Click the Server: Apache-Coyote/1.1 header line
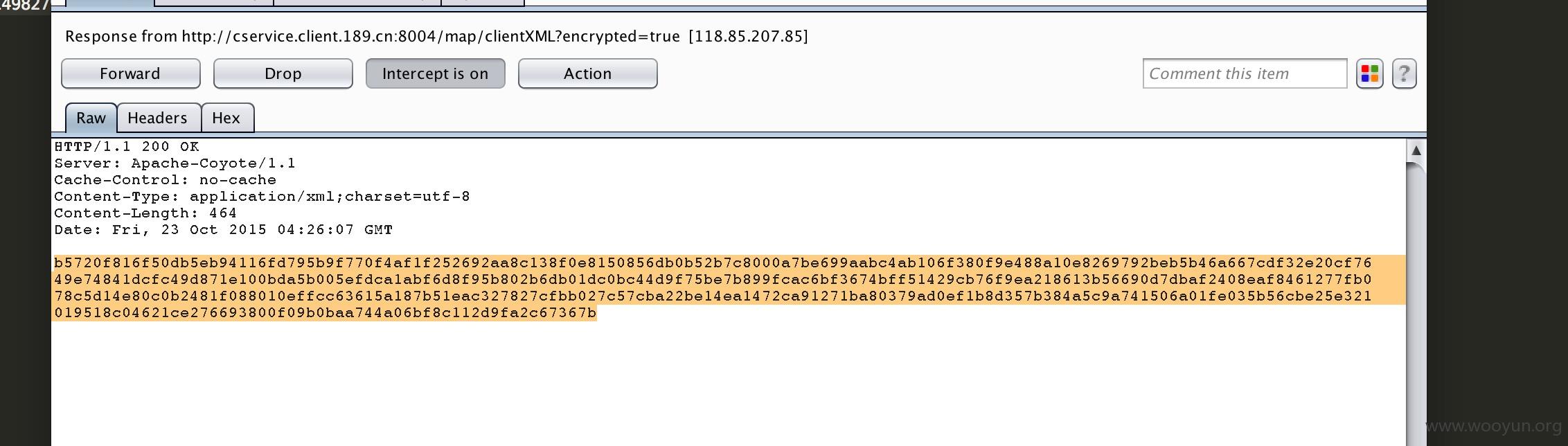Viewport: 1568px width, 446px height. (175, 163)
